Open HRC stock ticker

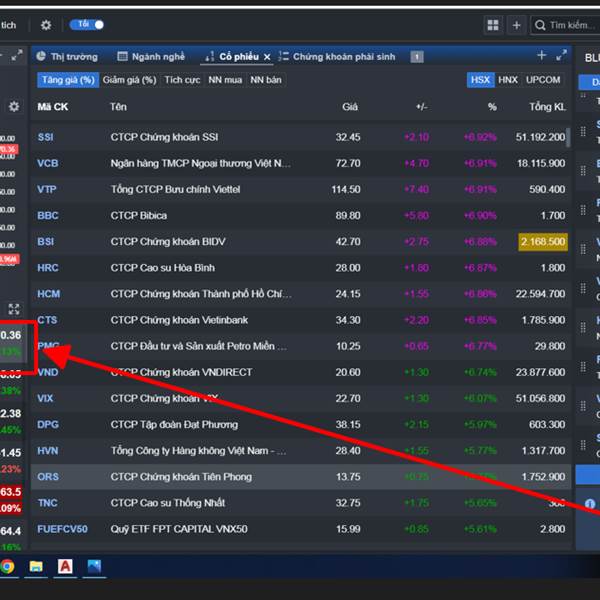tap(48, 268)
